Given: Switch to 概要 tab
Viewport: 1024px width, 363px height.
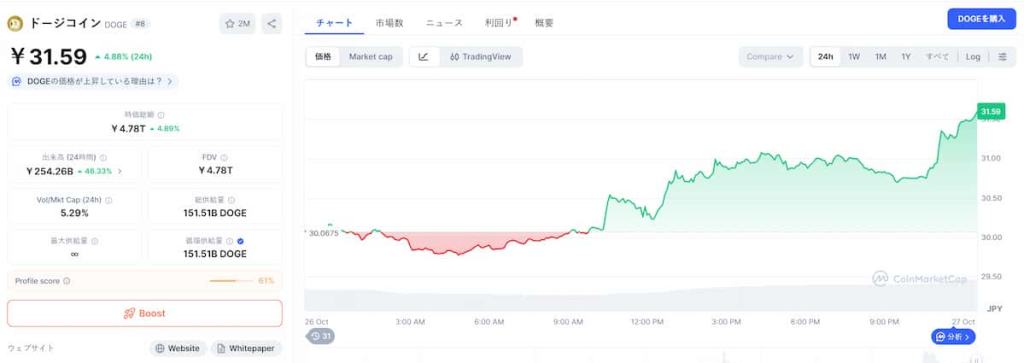Looking at the screenshot, I should (544, 23).
